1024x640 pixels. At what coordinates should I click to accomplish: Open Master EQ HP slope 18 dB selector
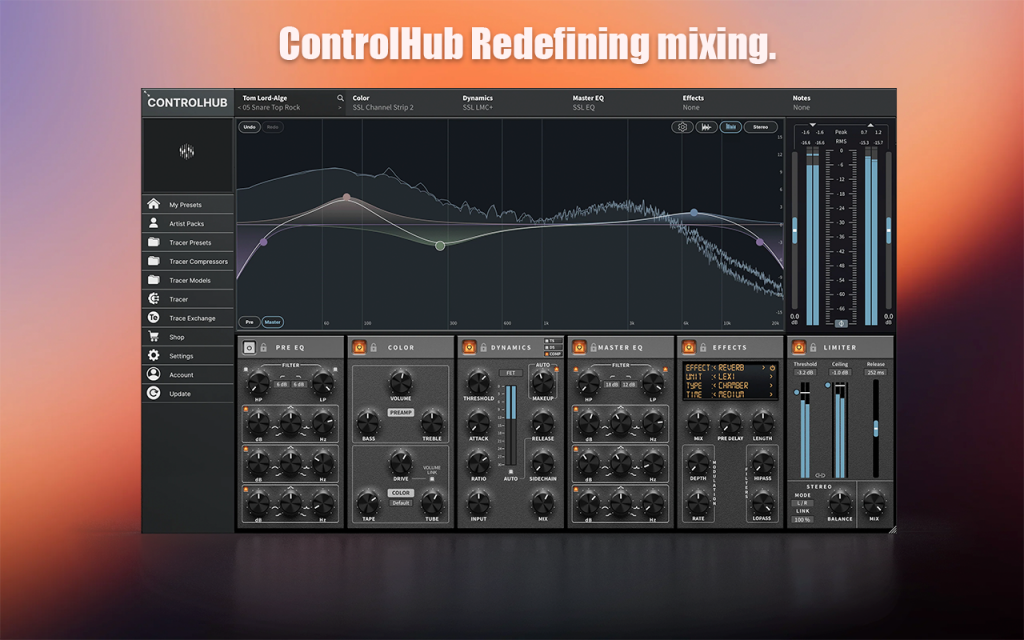[611, 385]
